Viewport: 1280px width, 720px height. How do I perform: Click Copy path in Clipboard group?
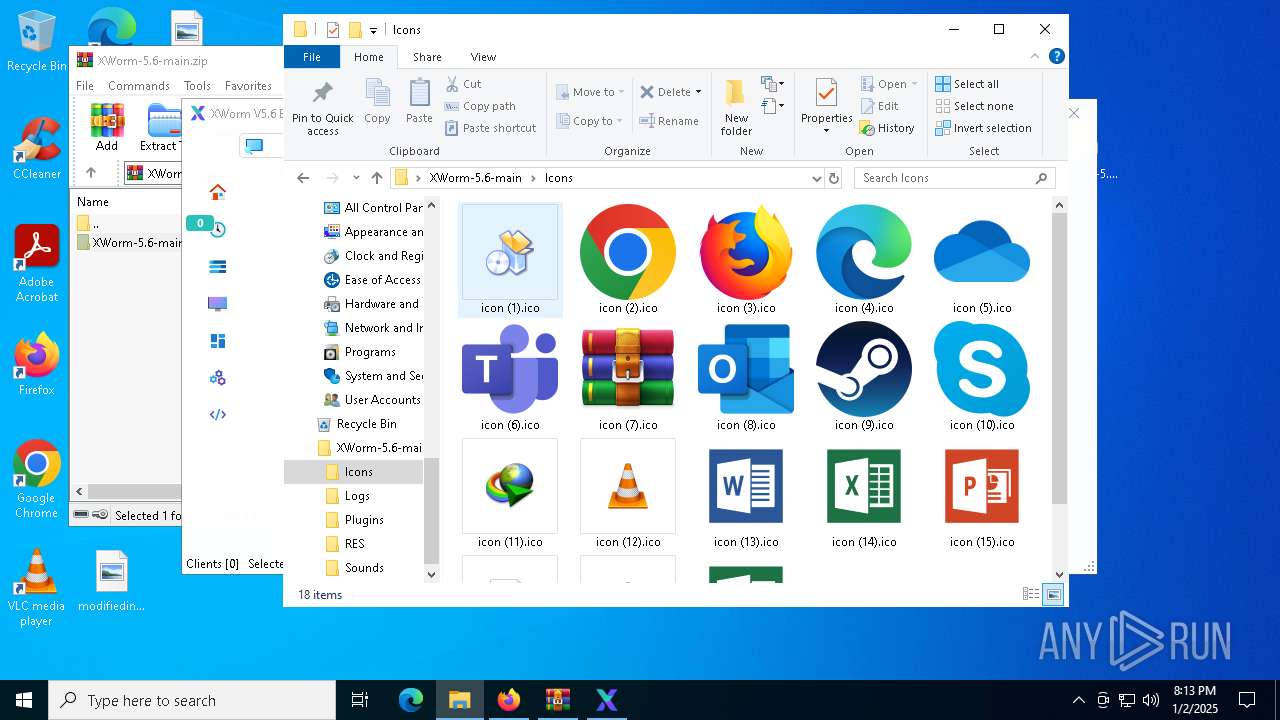pos(480,106)
